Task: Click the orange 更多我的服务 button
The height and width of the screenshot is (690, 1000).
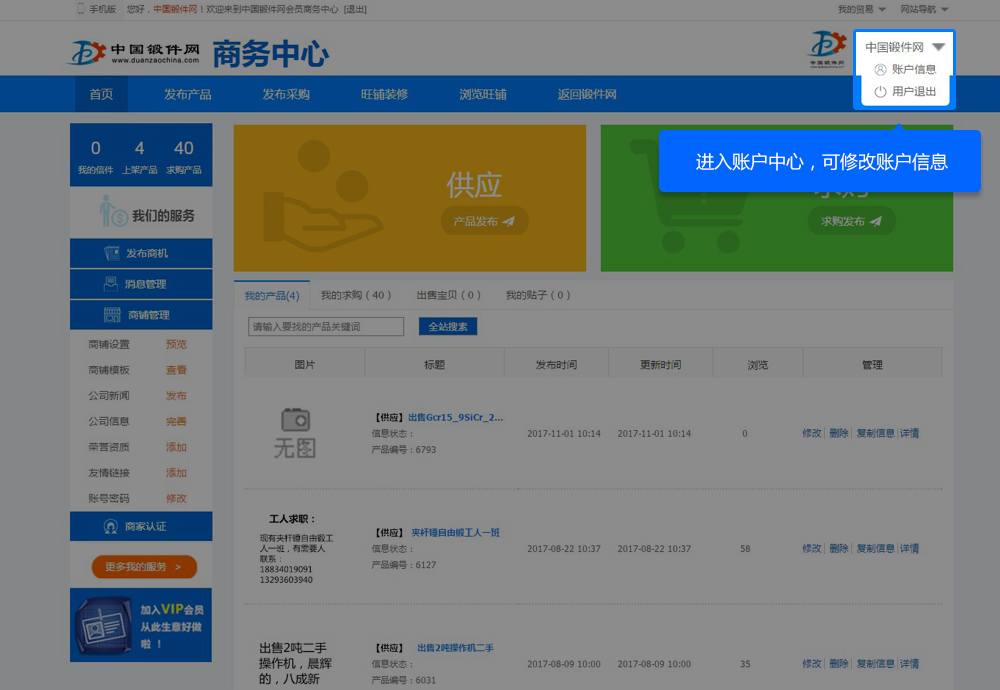Action: (x=144, y=567)
